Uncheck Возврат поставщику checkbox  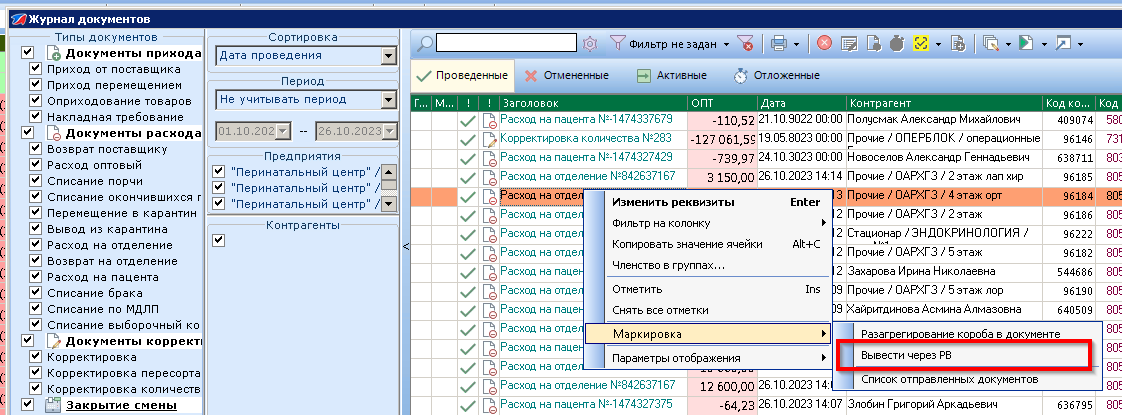(x=35, y=149)
